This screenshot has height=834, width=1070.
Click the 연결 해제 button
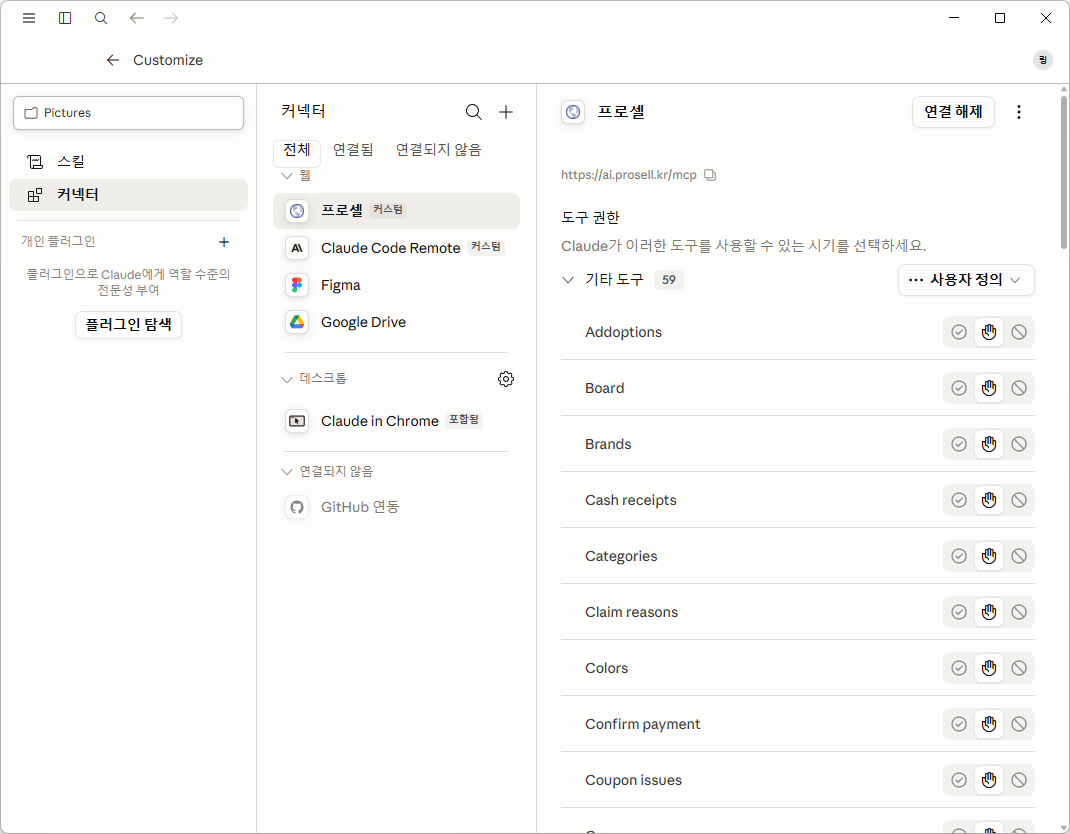click(953, 112)
